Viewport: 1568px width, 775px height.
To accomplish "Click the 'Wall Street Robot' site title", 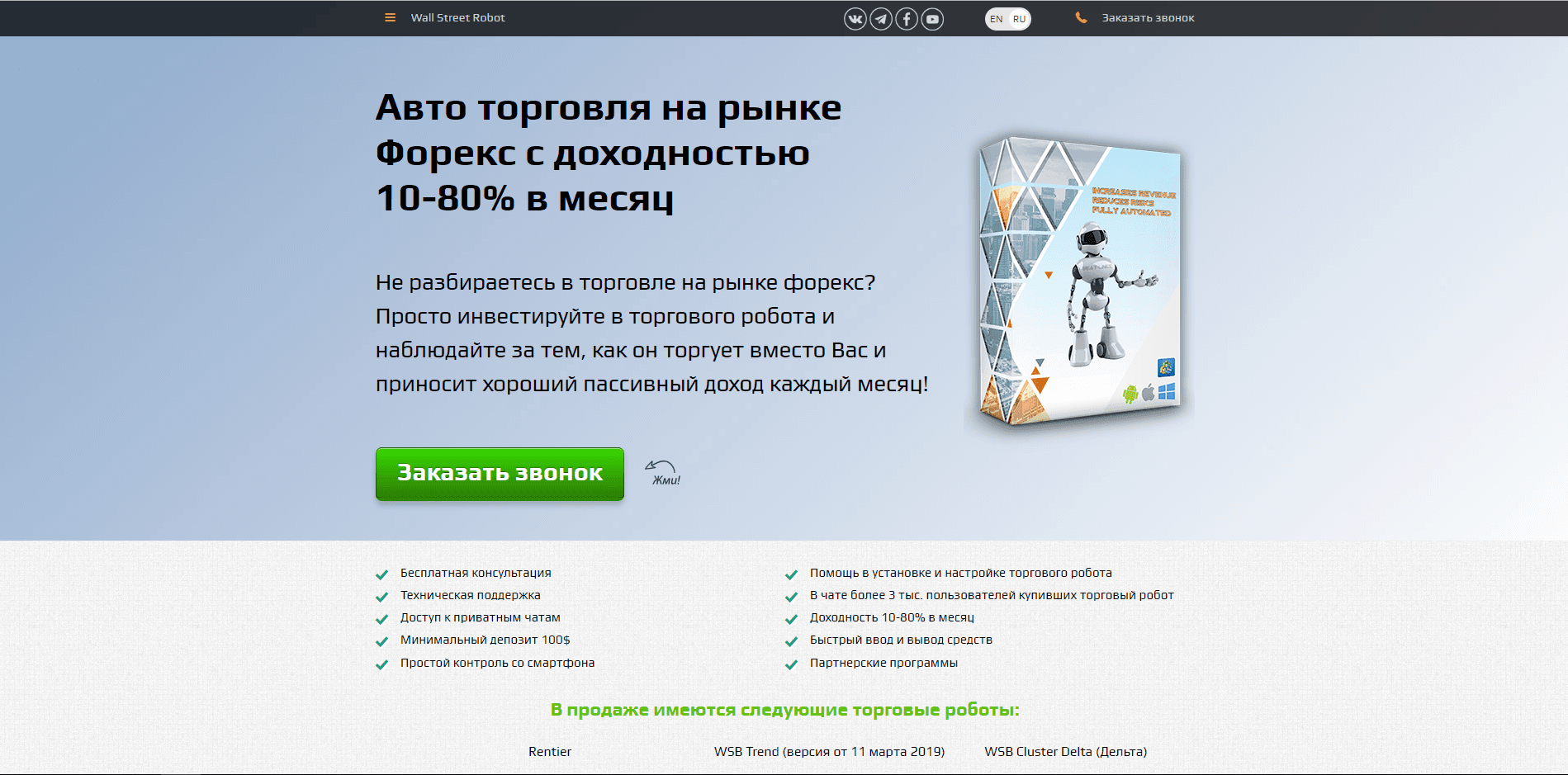I will [x=457, y=17].
